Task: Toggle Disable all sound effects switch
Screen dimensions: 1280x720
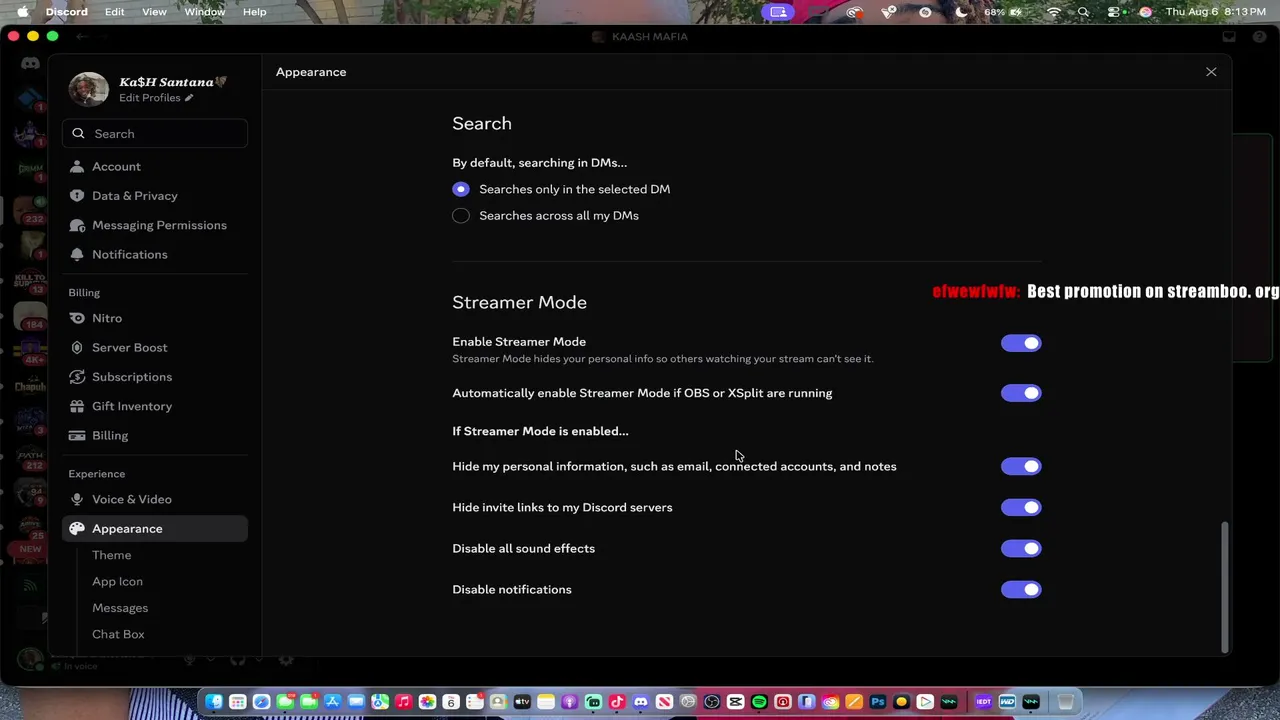Action: coord(1021,548)
